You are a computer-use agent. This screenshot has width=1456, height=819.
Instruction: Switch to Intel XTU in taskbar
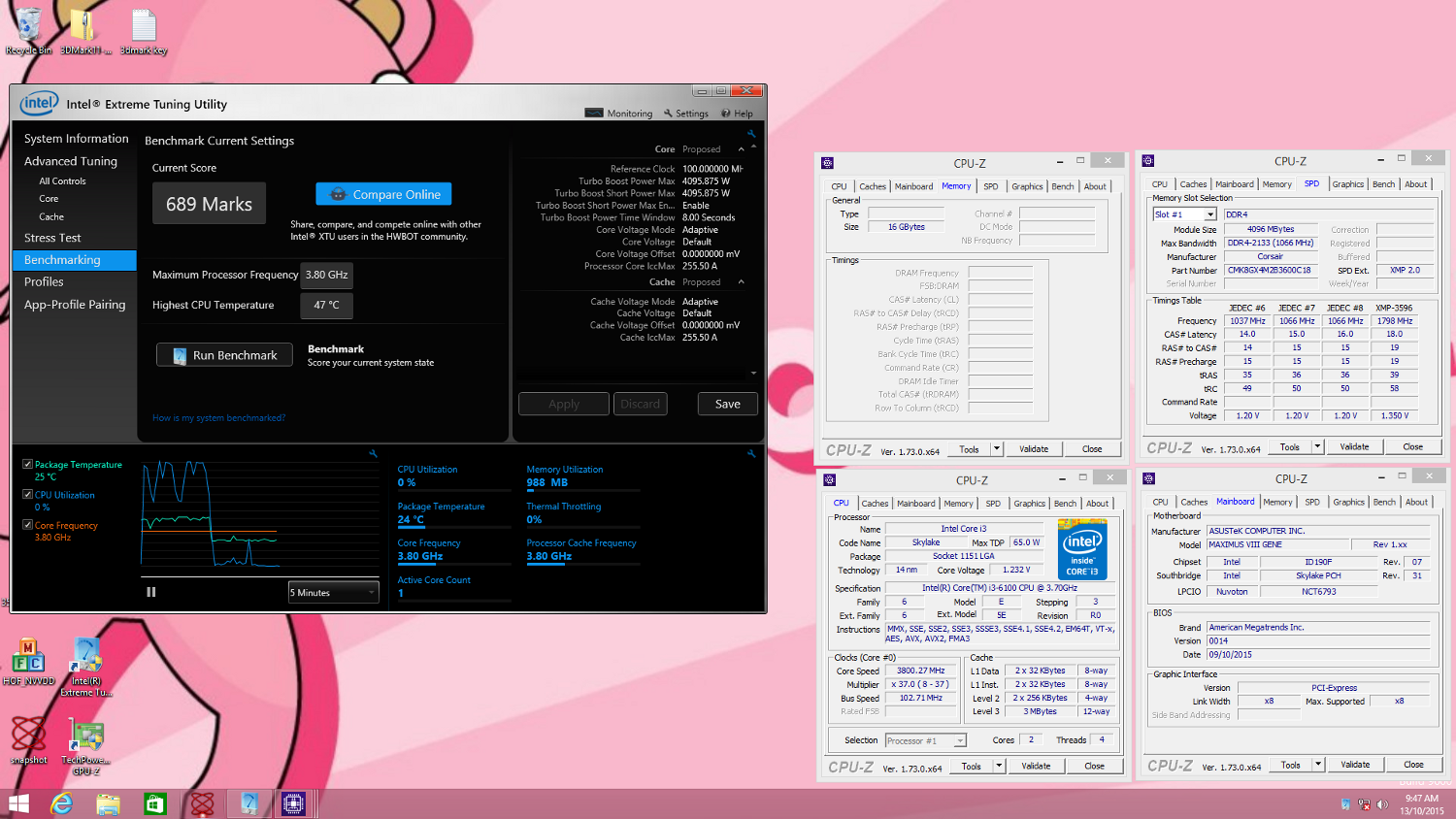pos(248,803)
